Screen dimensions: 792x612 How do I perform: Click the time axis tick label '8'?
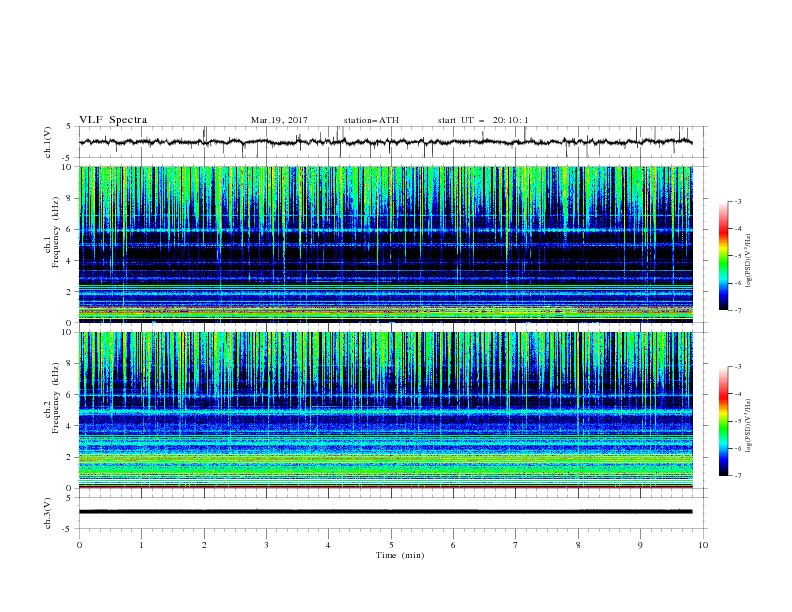pos(578,545)
